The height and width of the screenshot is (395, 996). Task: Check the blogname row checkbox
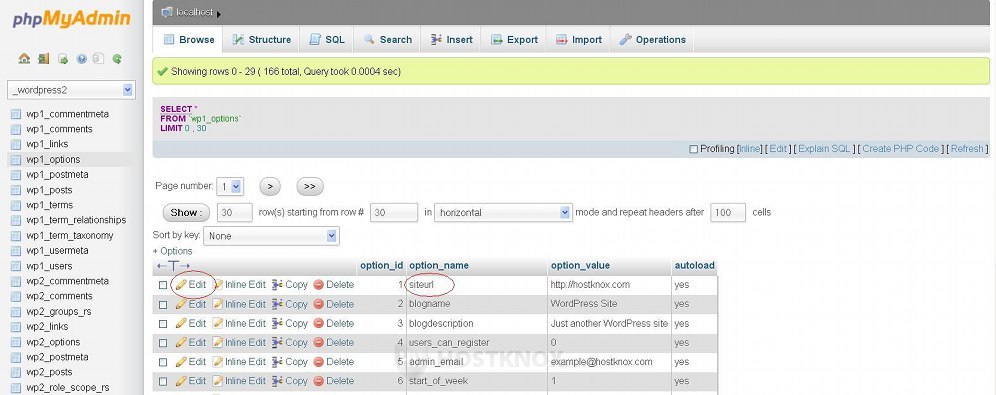[163, 305]
